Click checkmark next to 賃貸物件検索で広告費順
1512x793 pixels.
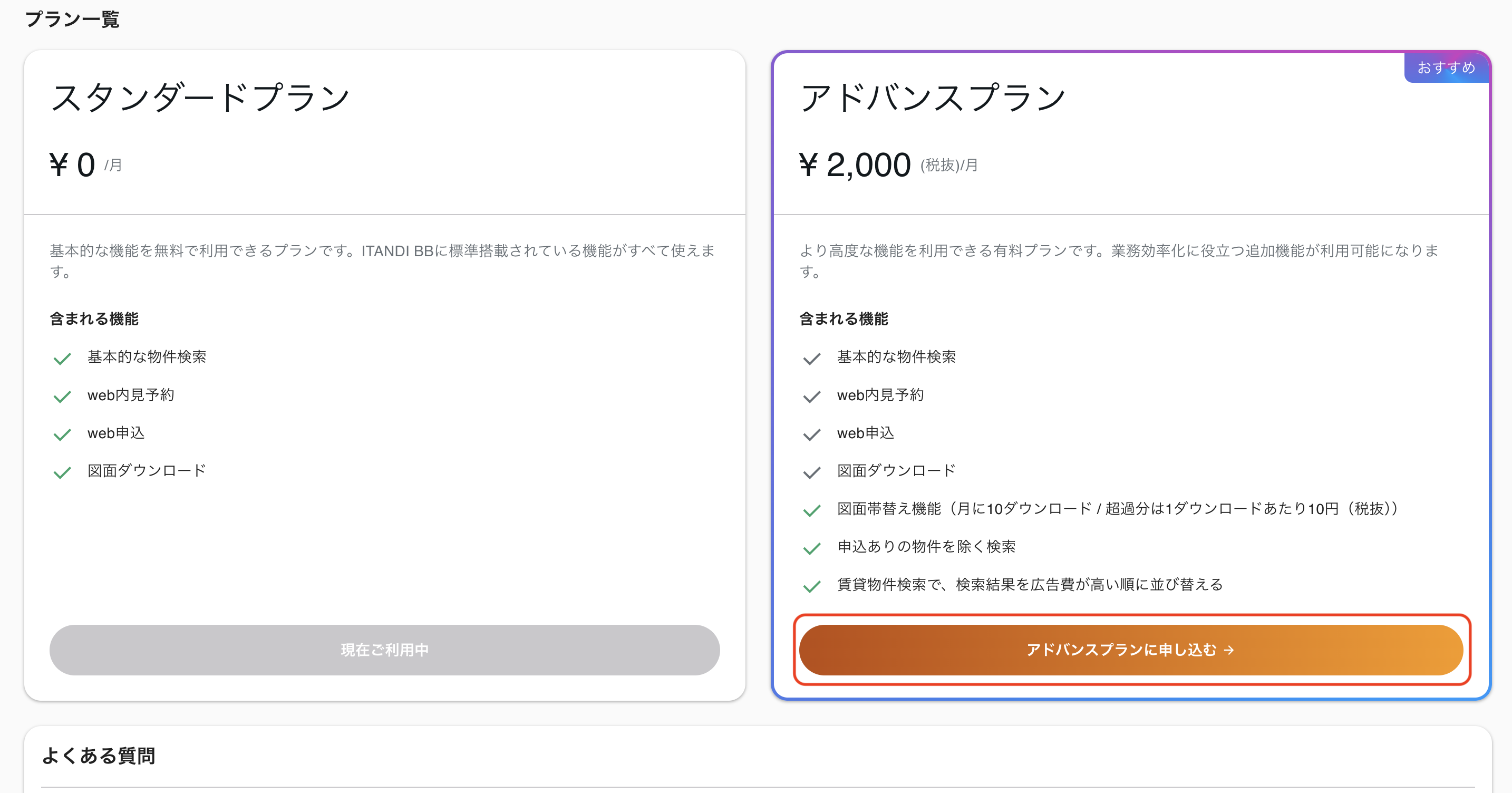(x=812, y=586)
